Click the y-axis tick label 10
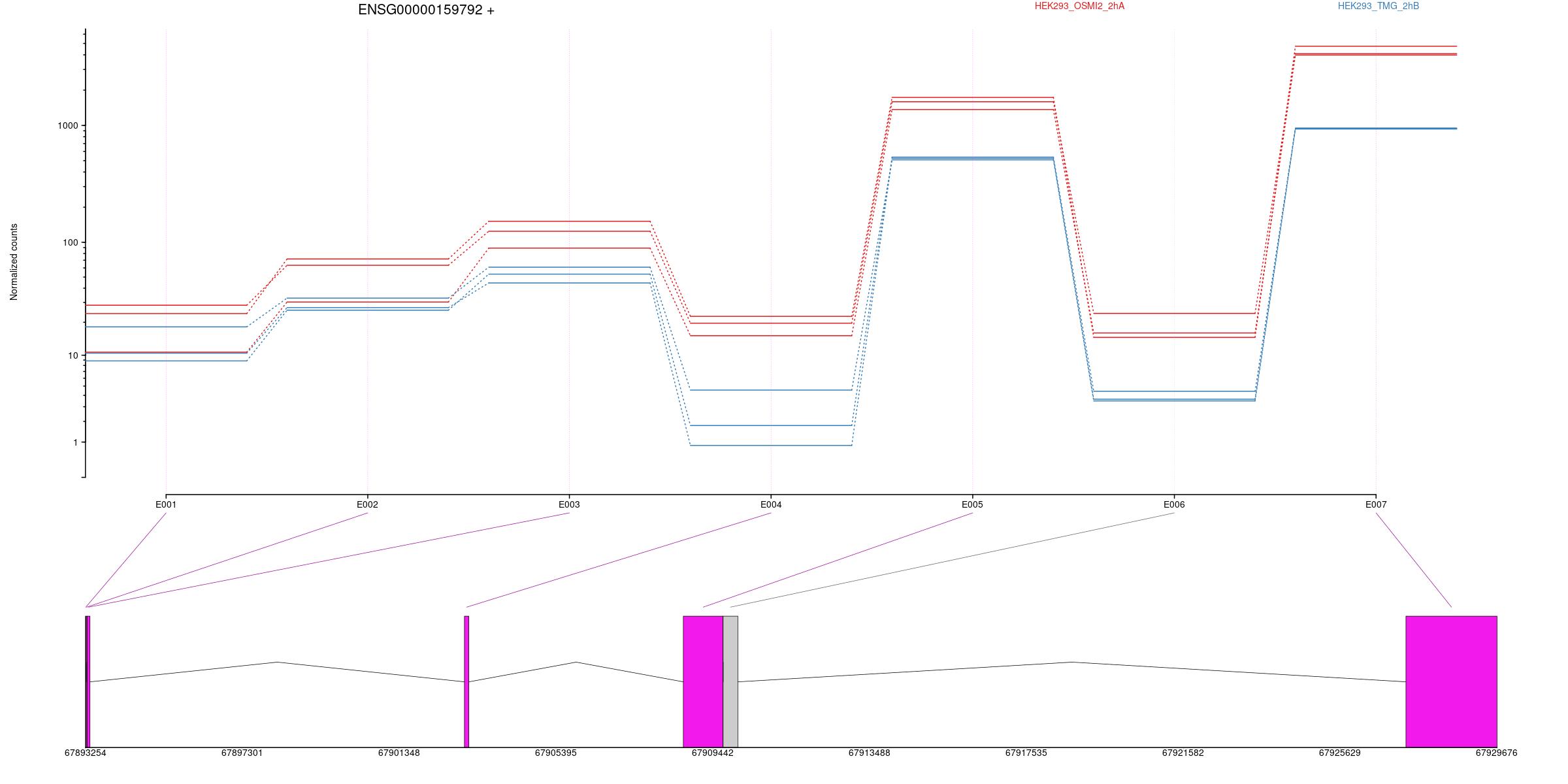 coord(73,355)
